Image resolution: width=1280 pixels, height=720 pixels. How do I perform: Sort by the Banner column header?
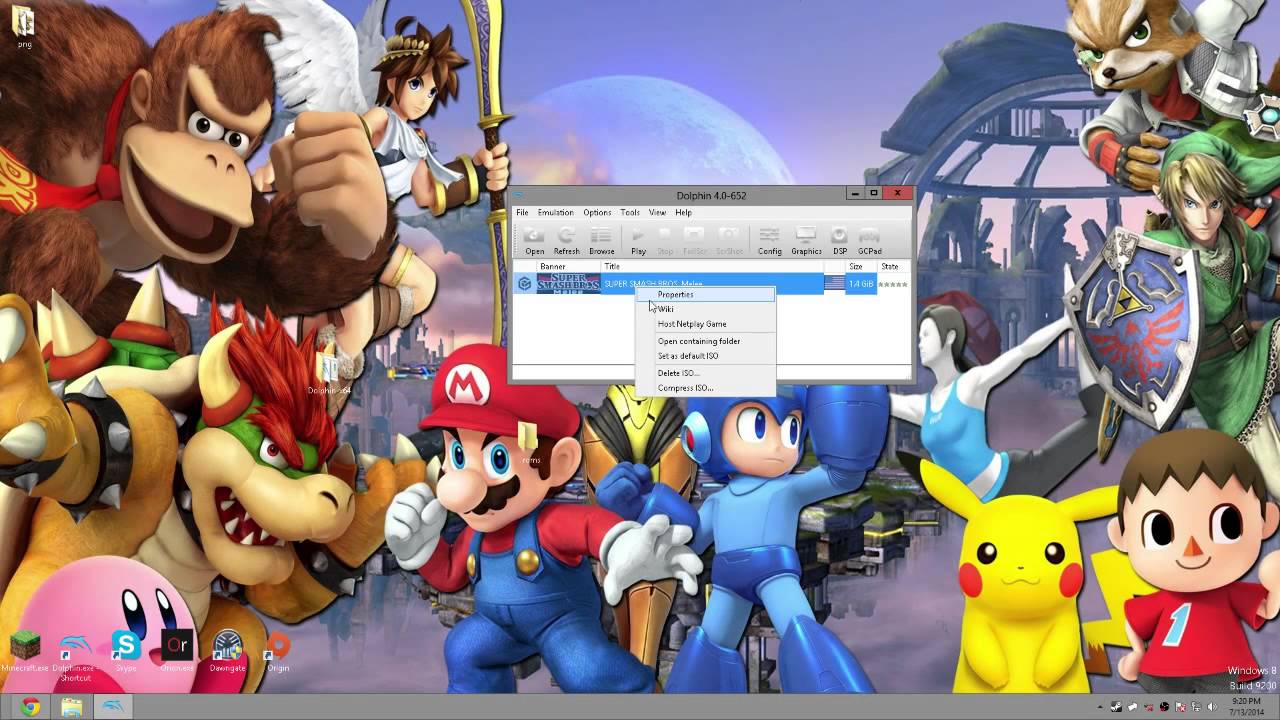coord(567,267)
